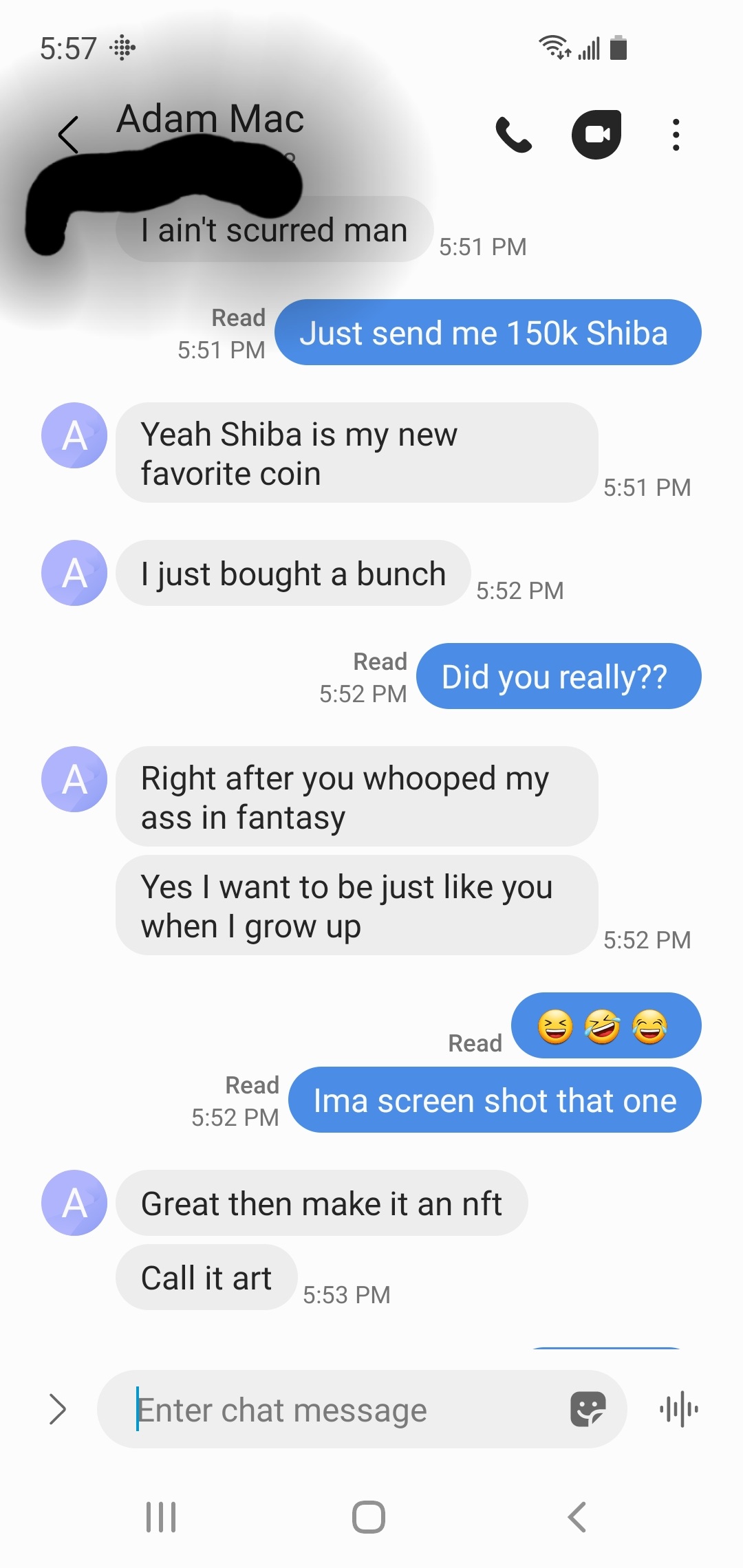Select 'Ima screen shot that one' message

click(495, 1100)
